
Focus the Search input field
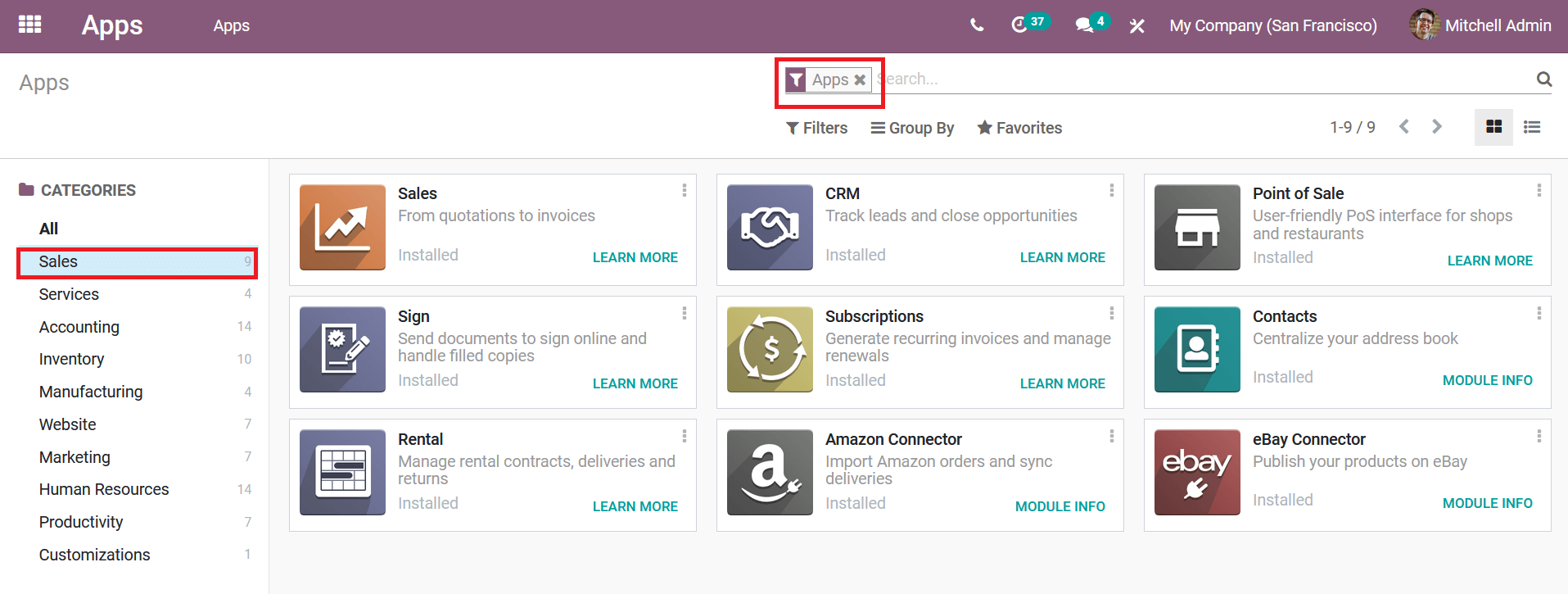pyautogui.click(x=1204, y=79)
